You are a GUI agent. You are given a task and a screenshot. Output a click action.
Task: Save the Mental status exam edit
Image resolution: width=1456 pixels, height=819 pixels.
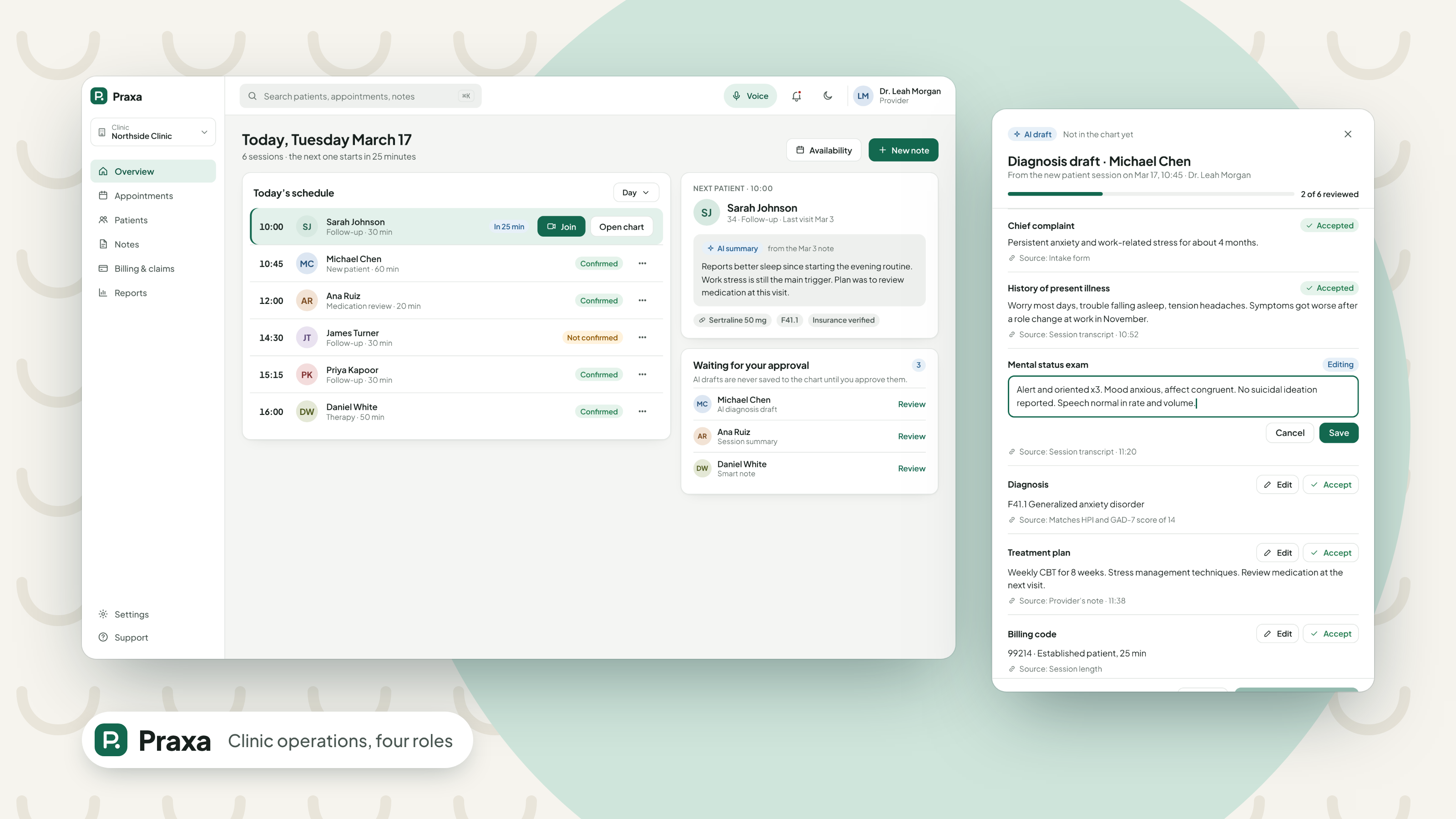point(1339,433)
